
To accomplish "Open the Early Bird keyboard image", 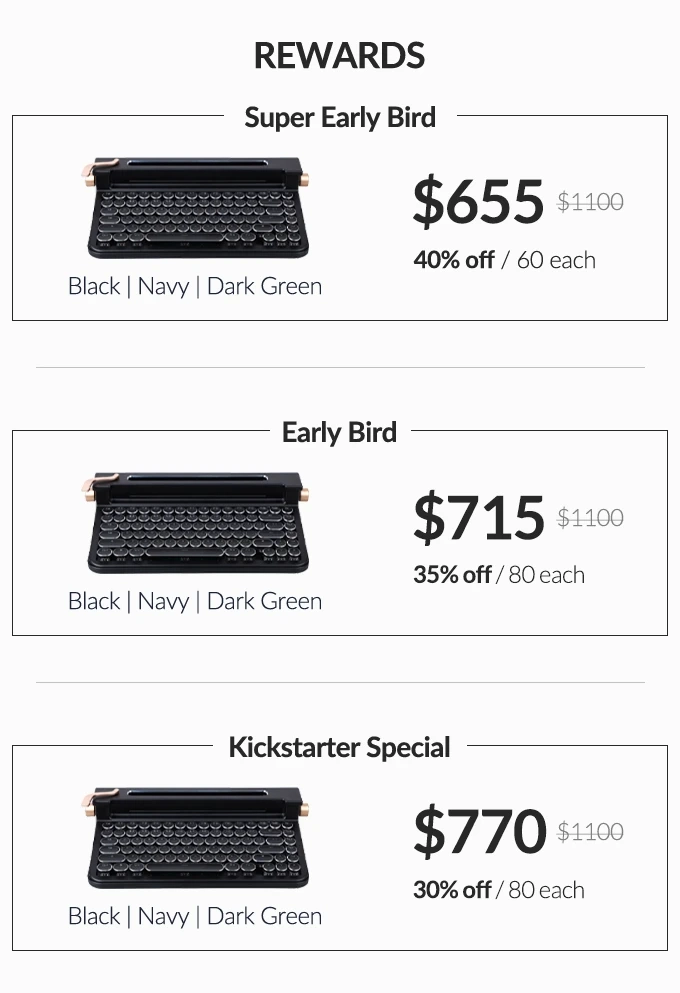I will coord(195,523).
